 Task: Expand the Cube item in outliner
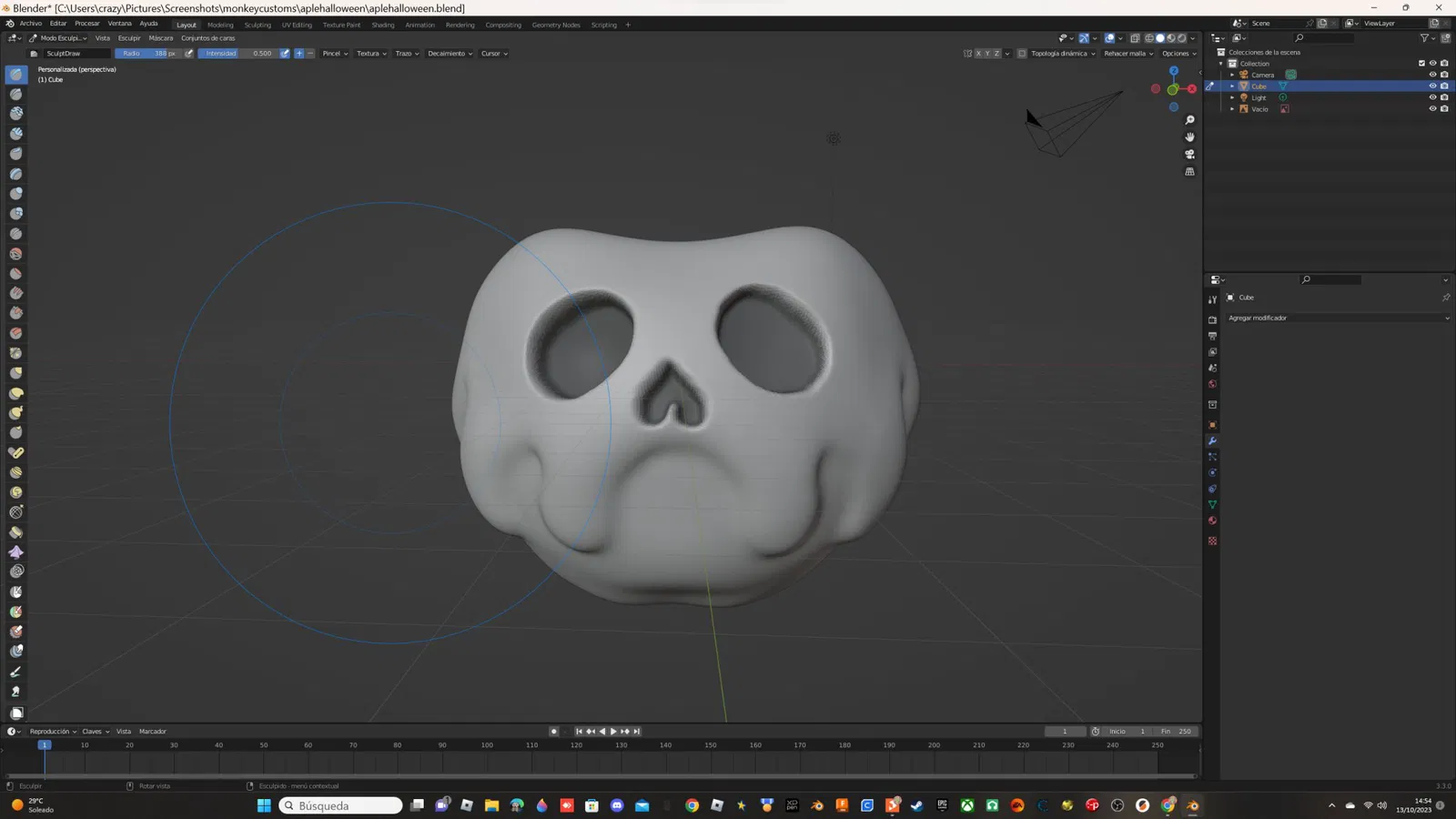pos(1232,86)
